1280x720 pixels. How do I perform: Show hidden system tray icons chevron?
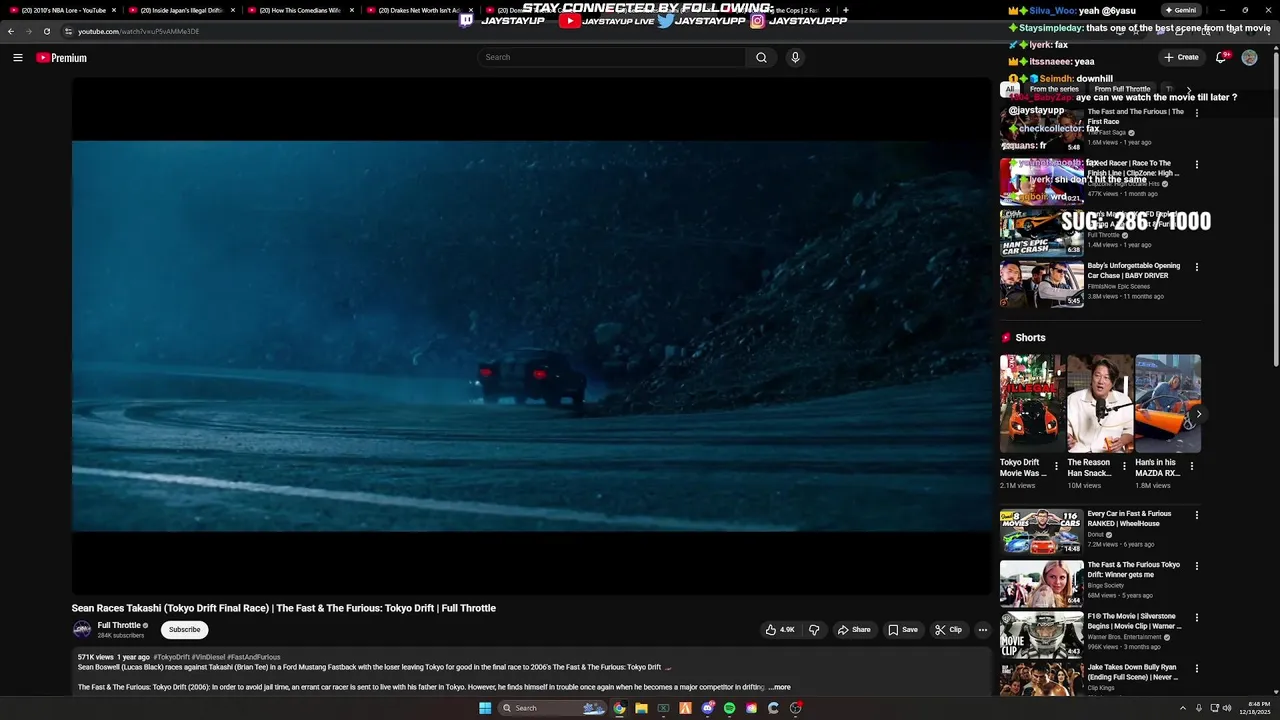click(1182, 708)
